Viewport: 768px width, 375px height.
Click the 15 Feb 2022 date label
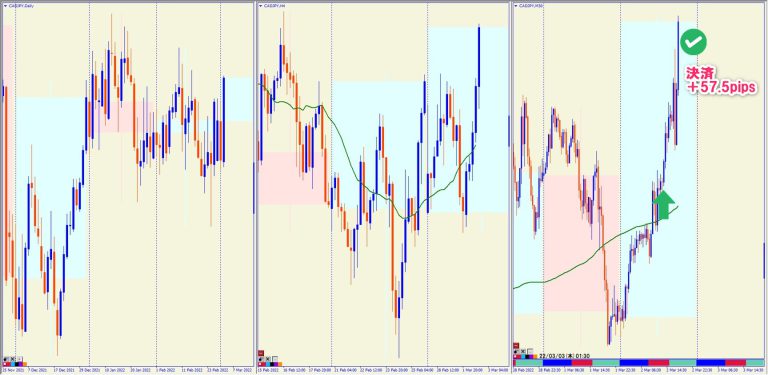pos(268,370)
